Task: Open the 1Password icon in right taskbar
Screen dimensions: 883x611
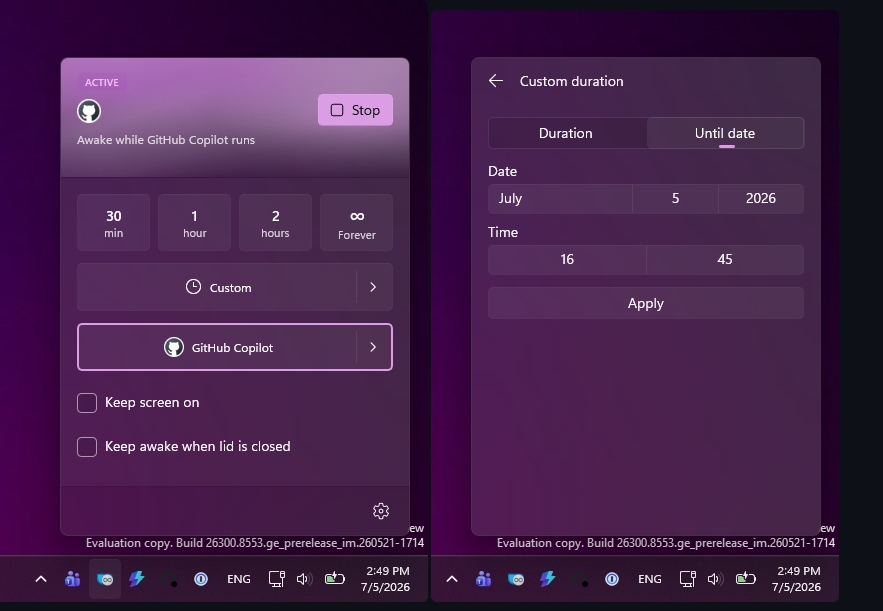Action: point(612,579)
